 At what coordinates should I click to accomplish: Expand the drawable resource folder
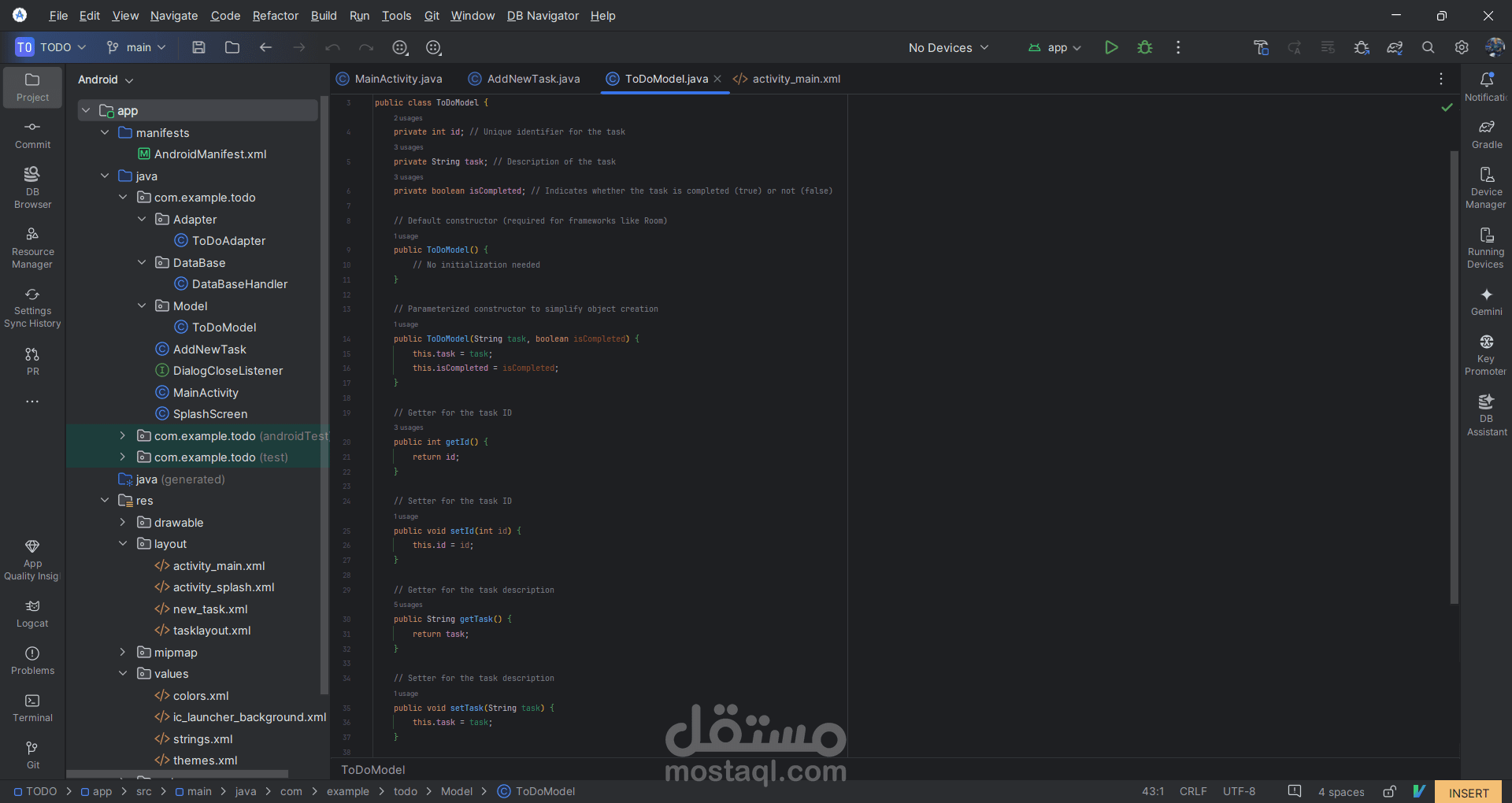[x=123, y=522]
